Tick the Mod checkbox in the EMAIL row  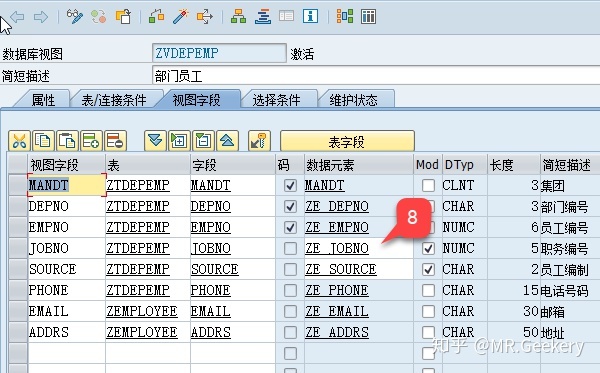point(428,311)
